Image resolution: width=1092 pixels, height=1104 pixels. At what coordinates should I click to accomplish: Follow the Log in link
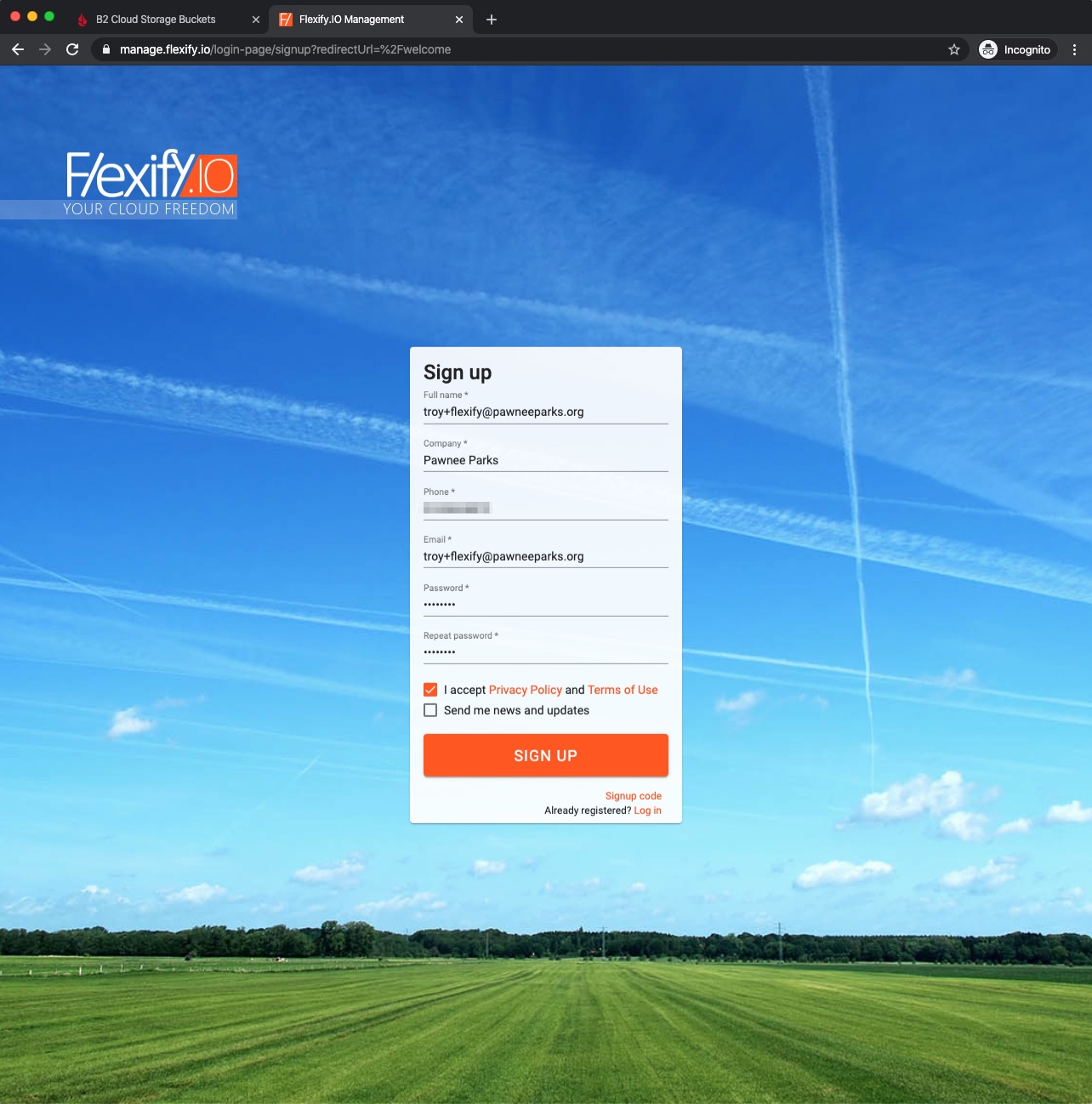(x=648, y=811)
